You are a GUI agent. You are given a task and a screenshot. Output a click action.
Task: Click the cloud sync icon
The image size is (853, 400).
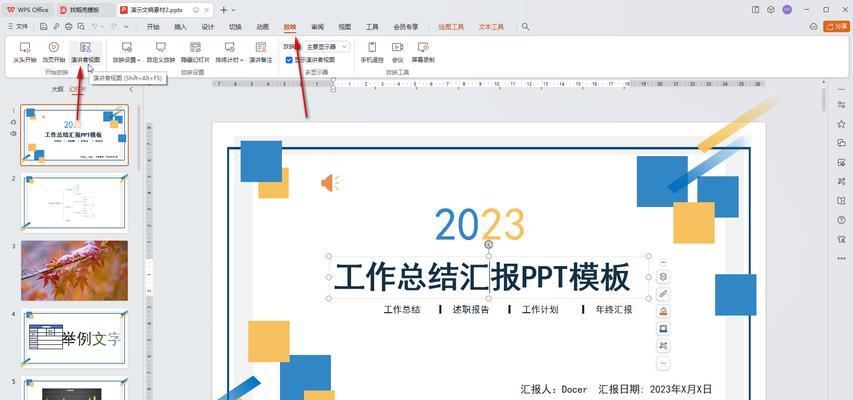tap(813, 26)
